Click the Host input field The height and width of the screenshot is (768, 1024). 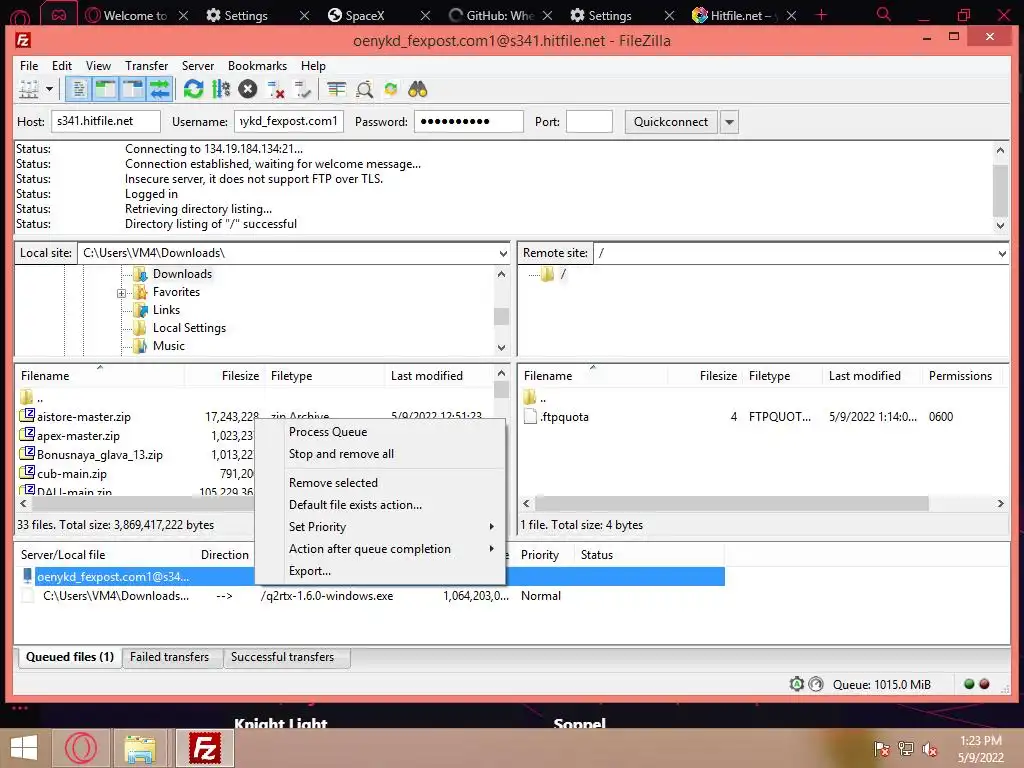(x=106, y=121)
